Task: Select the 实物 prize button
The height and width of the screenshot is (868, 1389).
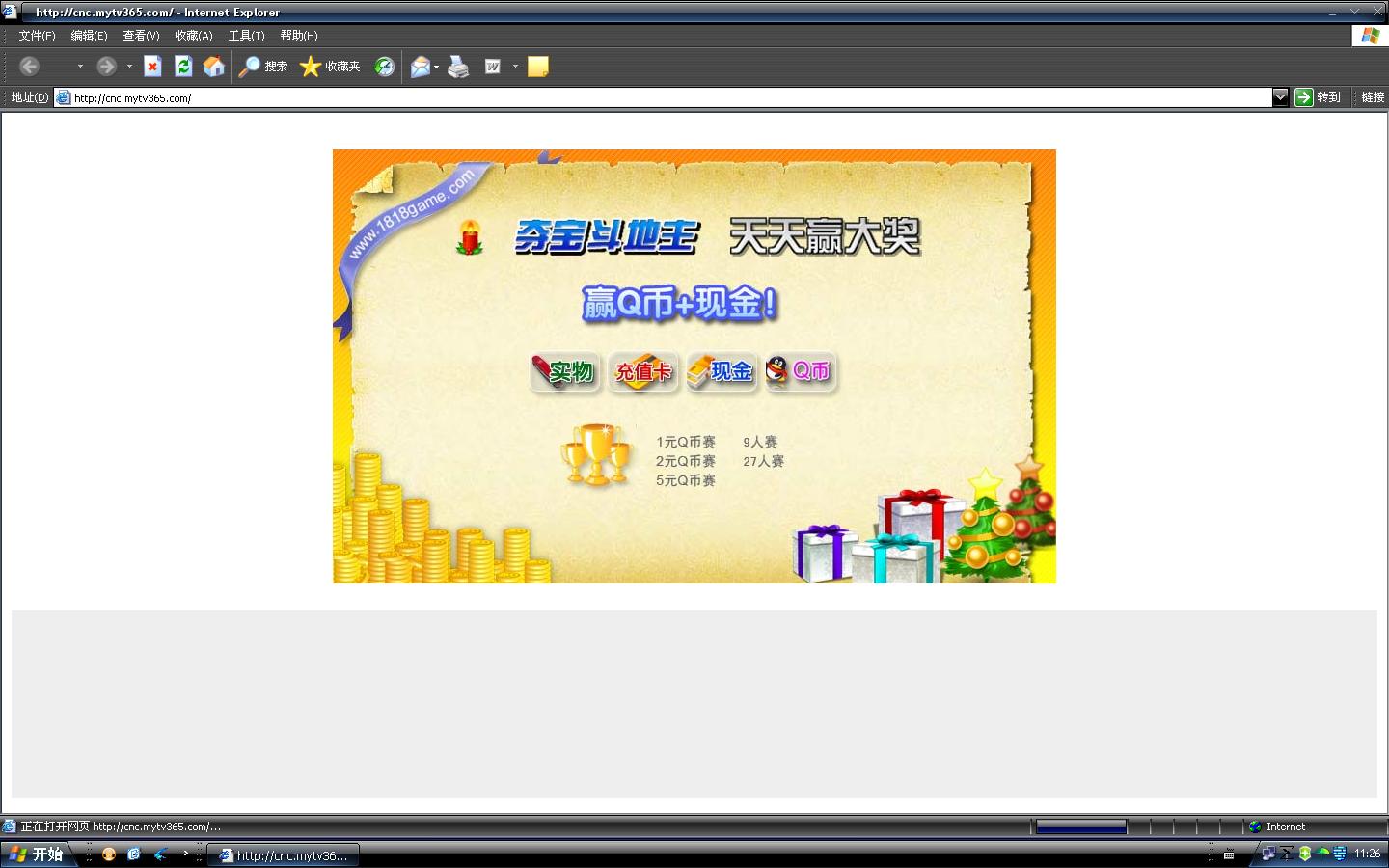Action: click(x=565, y=371)
